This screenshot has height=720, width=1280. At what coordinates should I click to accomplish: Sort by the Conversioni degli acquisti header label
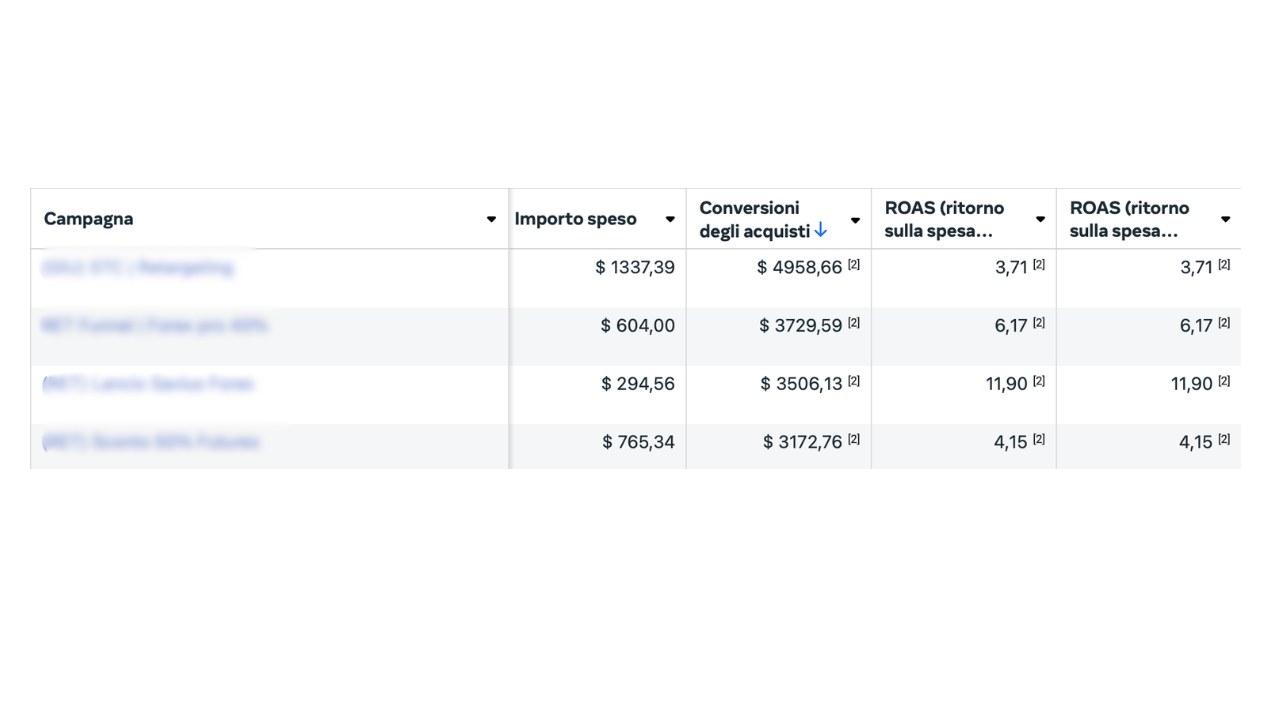pyautogui.click(x=756, y=219)
